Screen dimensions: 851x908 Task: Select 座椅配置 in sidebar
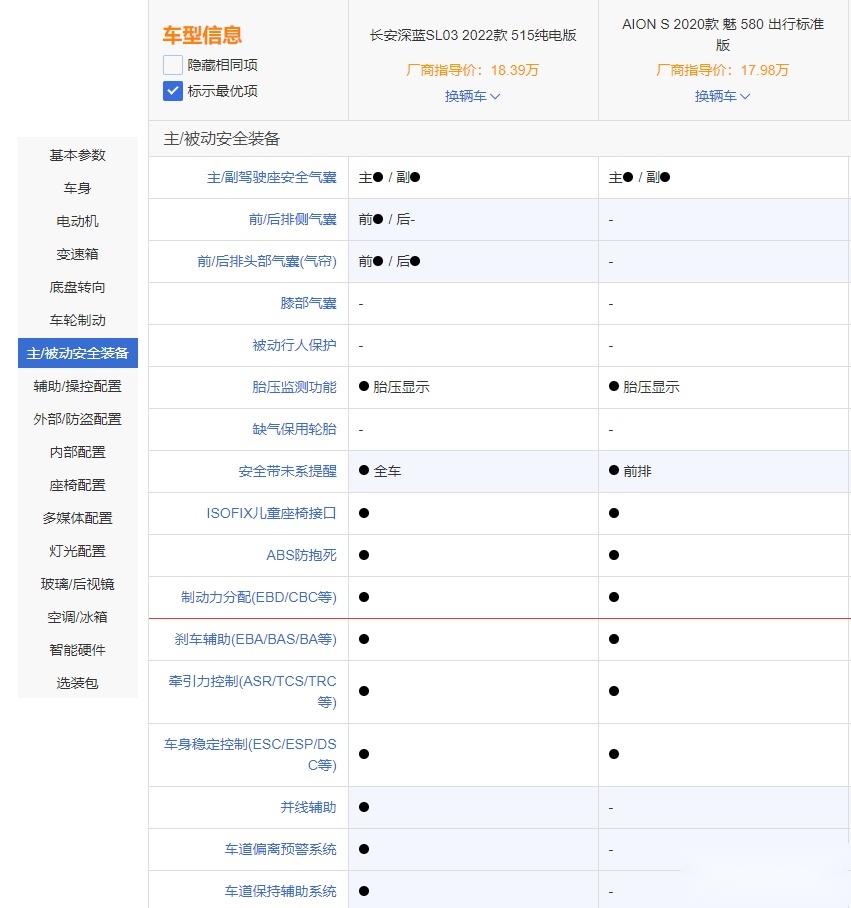(x=78, y=485)
